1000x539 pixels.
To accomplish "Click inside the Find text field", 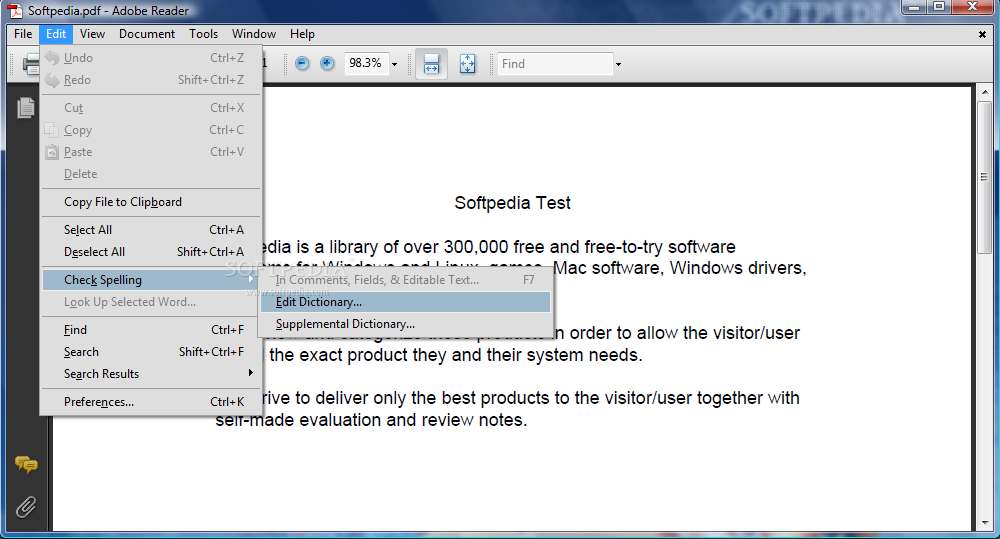I will tap(555, 64).
